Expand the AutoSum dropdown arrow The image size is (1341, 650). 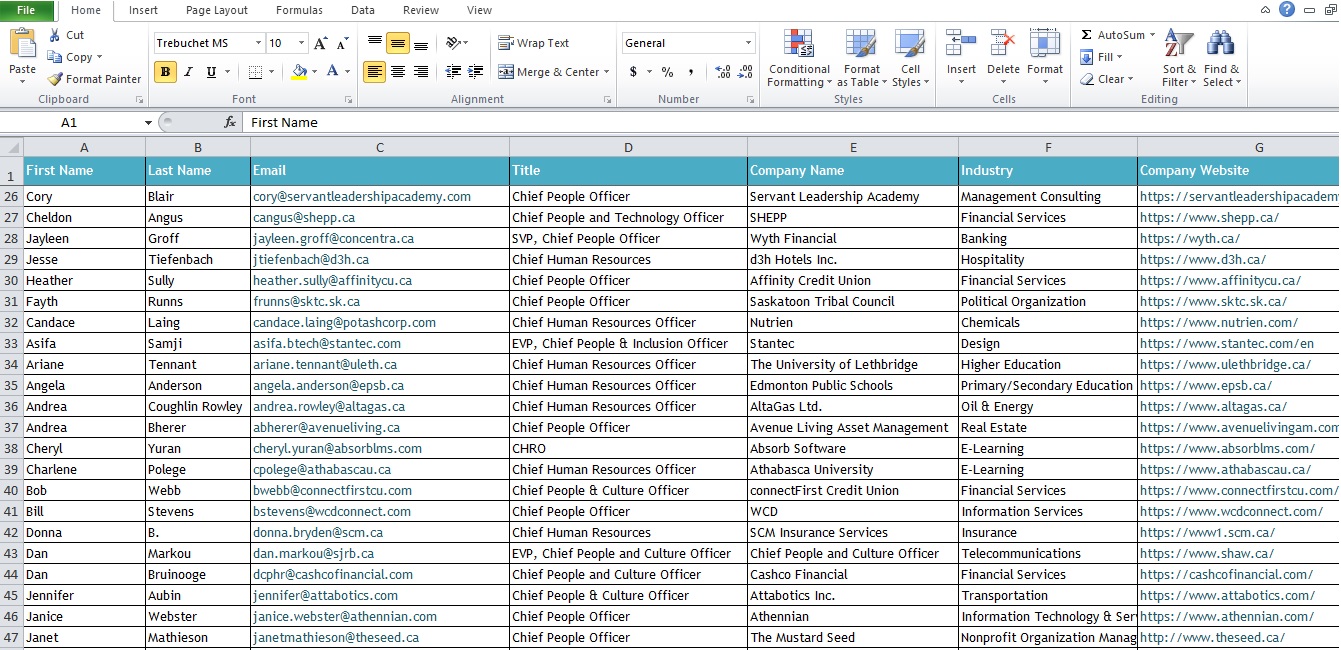point(1152,35)
